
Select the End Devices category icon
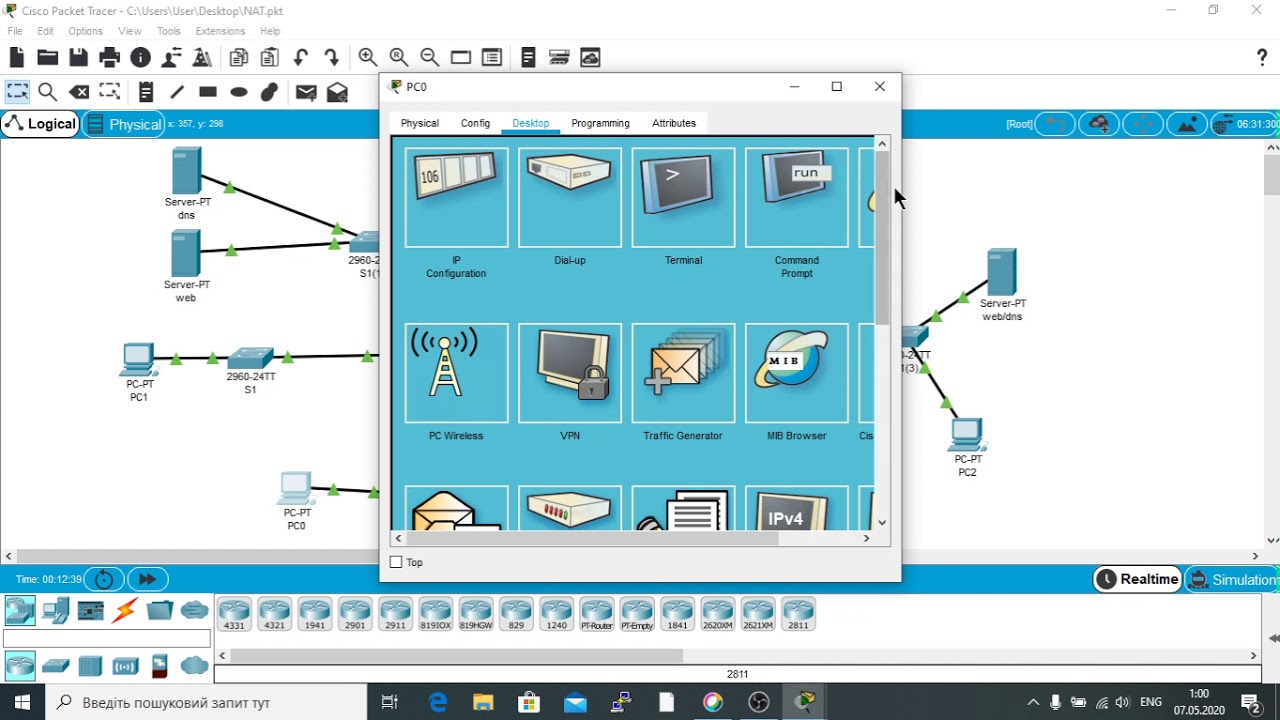pyautogui.click(x=56, y=610)
